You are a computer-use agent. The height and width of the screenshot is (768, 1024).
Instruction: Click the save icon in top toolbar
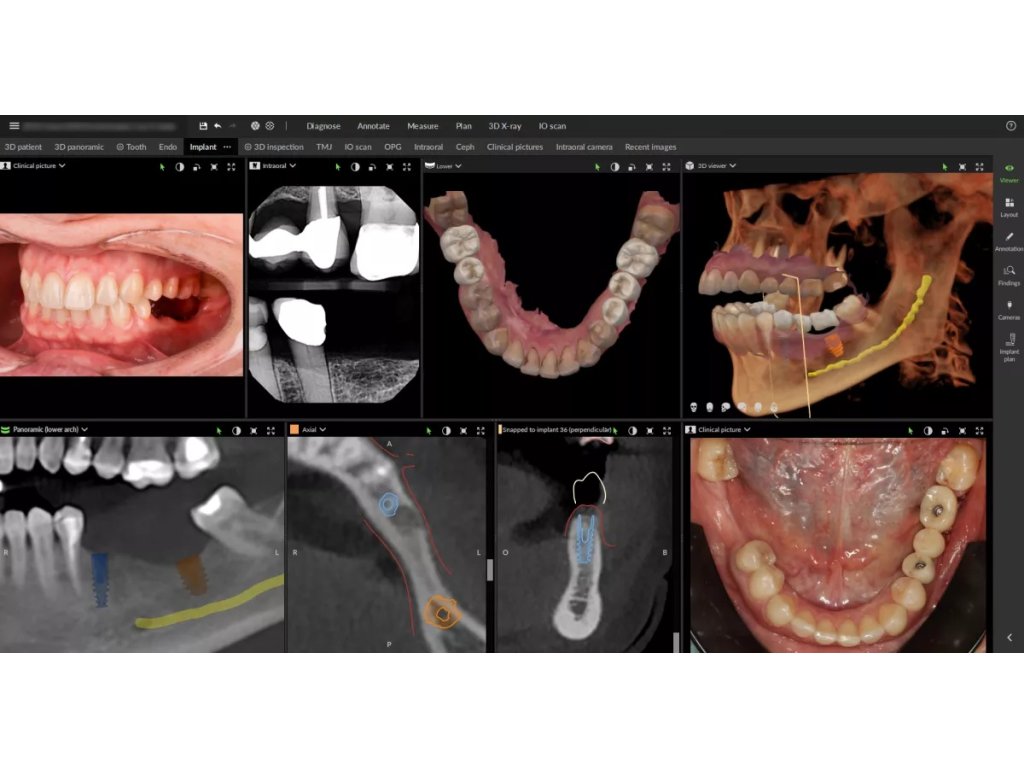click(203, 126)
